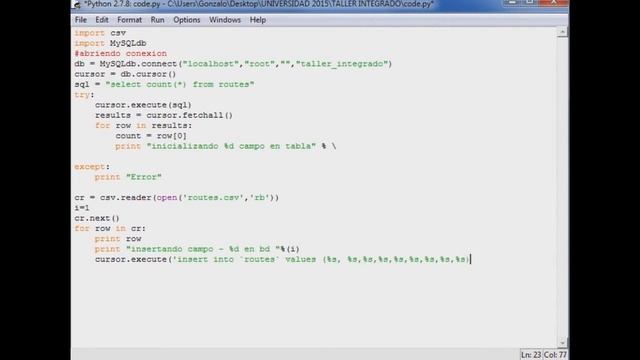Open the Edit menu
This screenshot has height=360, width=640.
click(102, 20)
